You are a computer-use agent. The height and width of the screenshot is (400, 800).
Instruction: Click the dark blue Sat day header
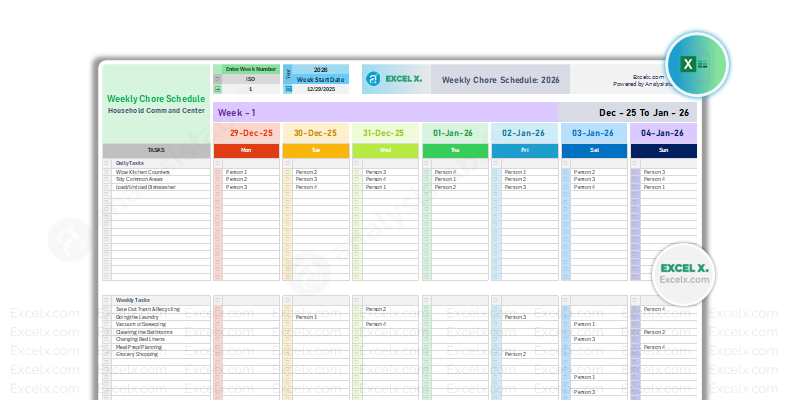[x=594, y=151]
